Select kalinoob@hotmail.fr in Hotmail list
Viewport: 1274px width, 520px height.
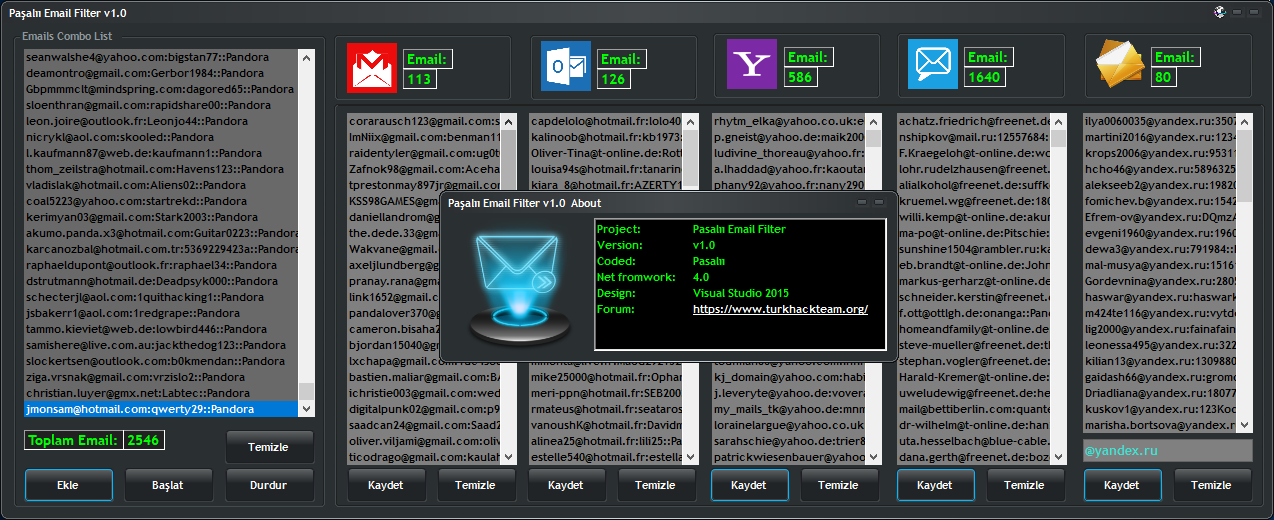(x=604, y=136)
